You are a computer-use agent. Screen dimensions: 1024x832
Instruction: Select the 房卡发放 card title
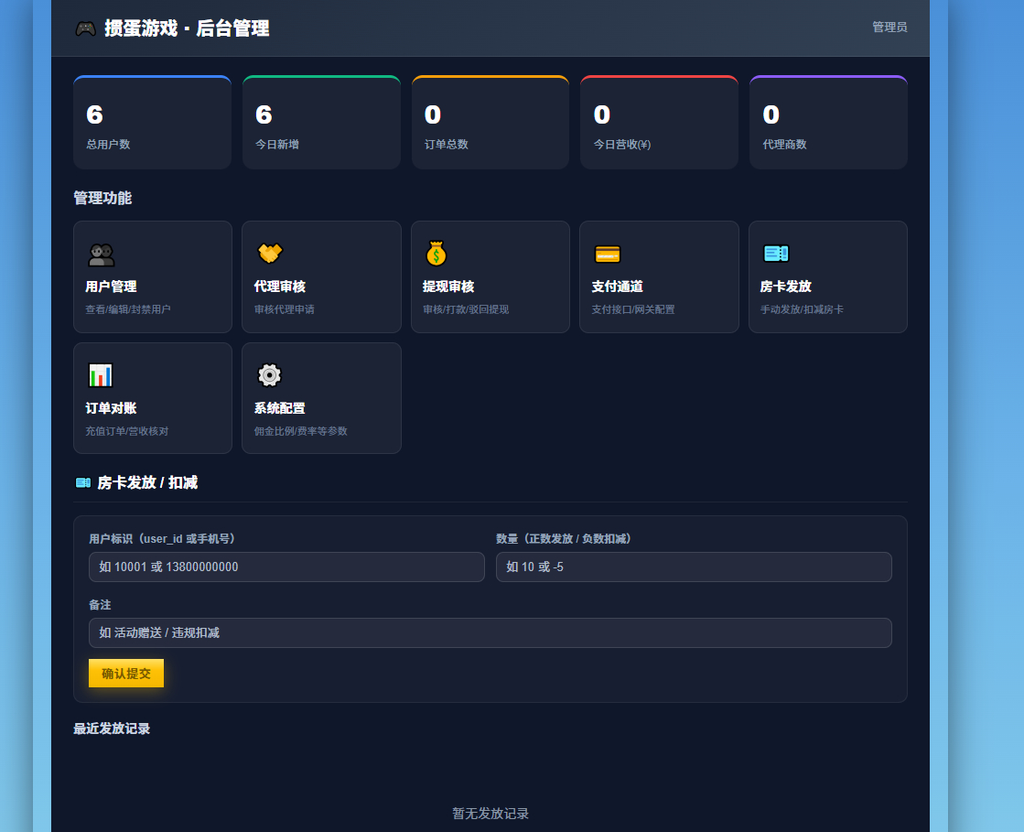click(x=786, y=286)
